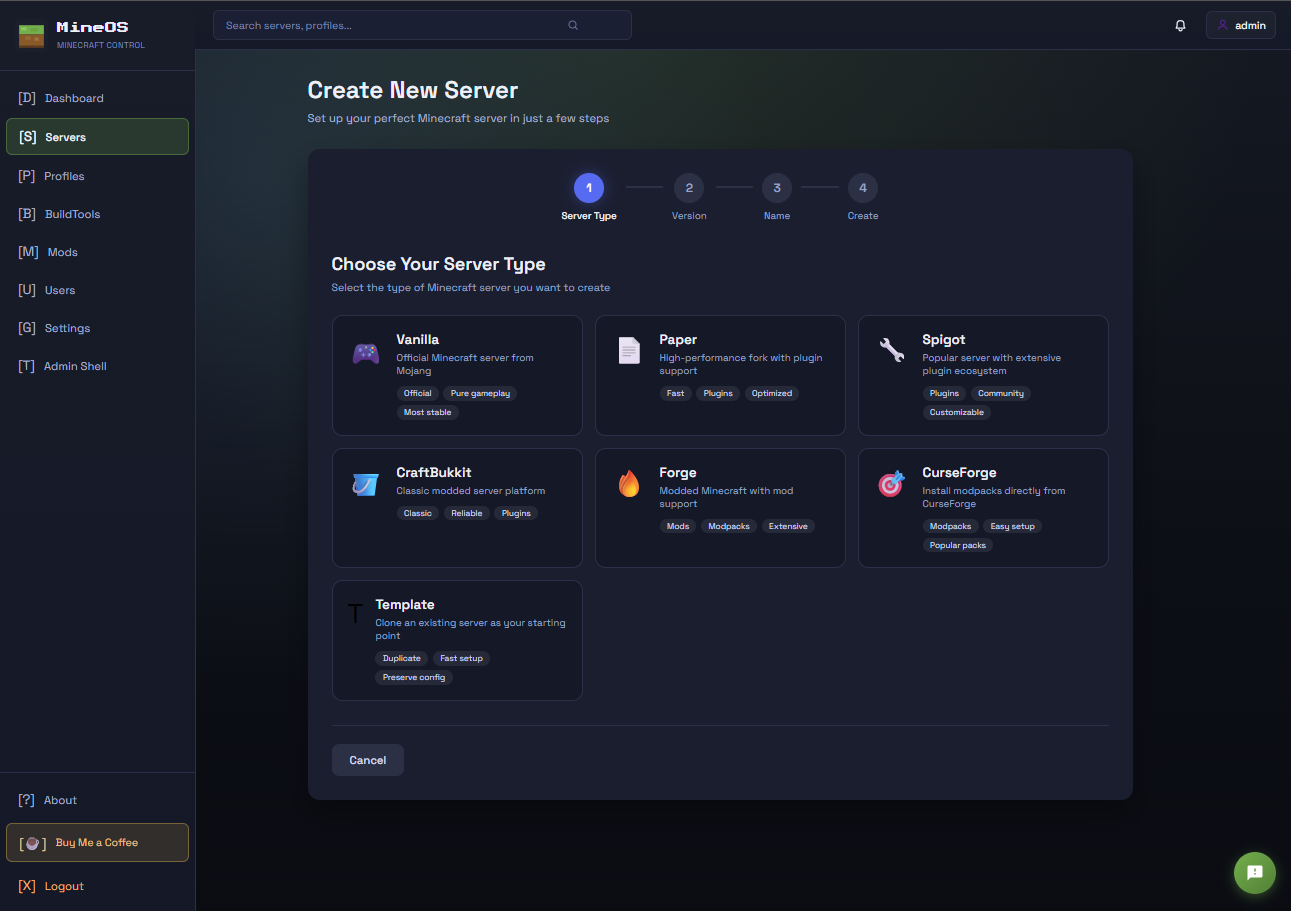Screen dimensions: 1291x911
Task: Click the CraftBukkit server icon
Action: point(365,484)
